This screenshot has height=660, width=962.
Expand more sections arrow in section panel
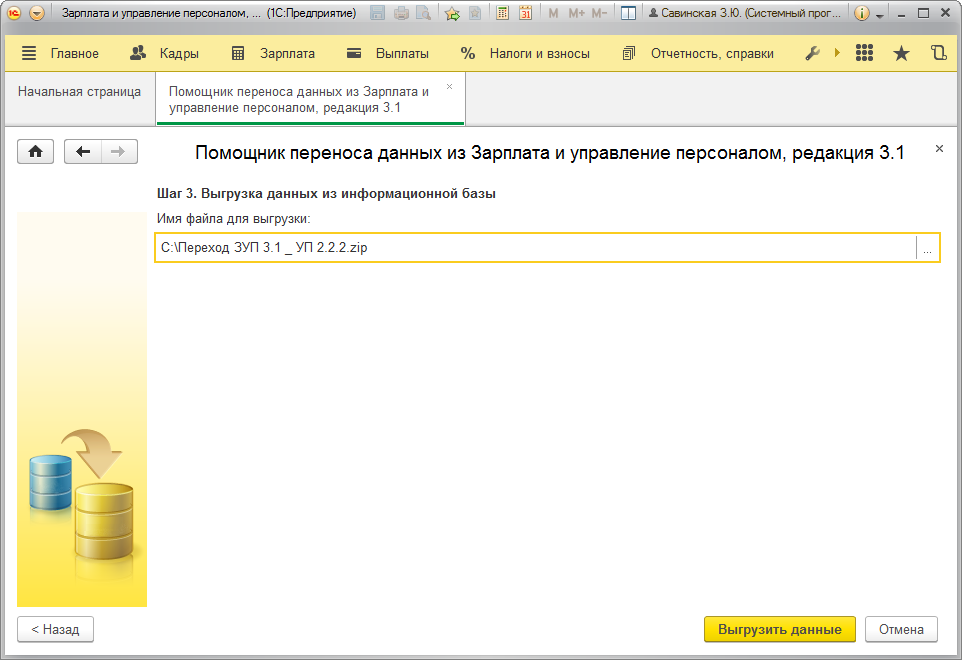click(837, 53)
